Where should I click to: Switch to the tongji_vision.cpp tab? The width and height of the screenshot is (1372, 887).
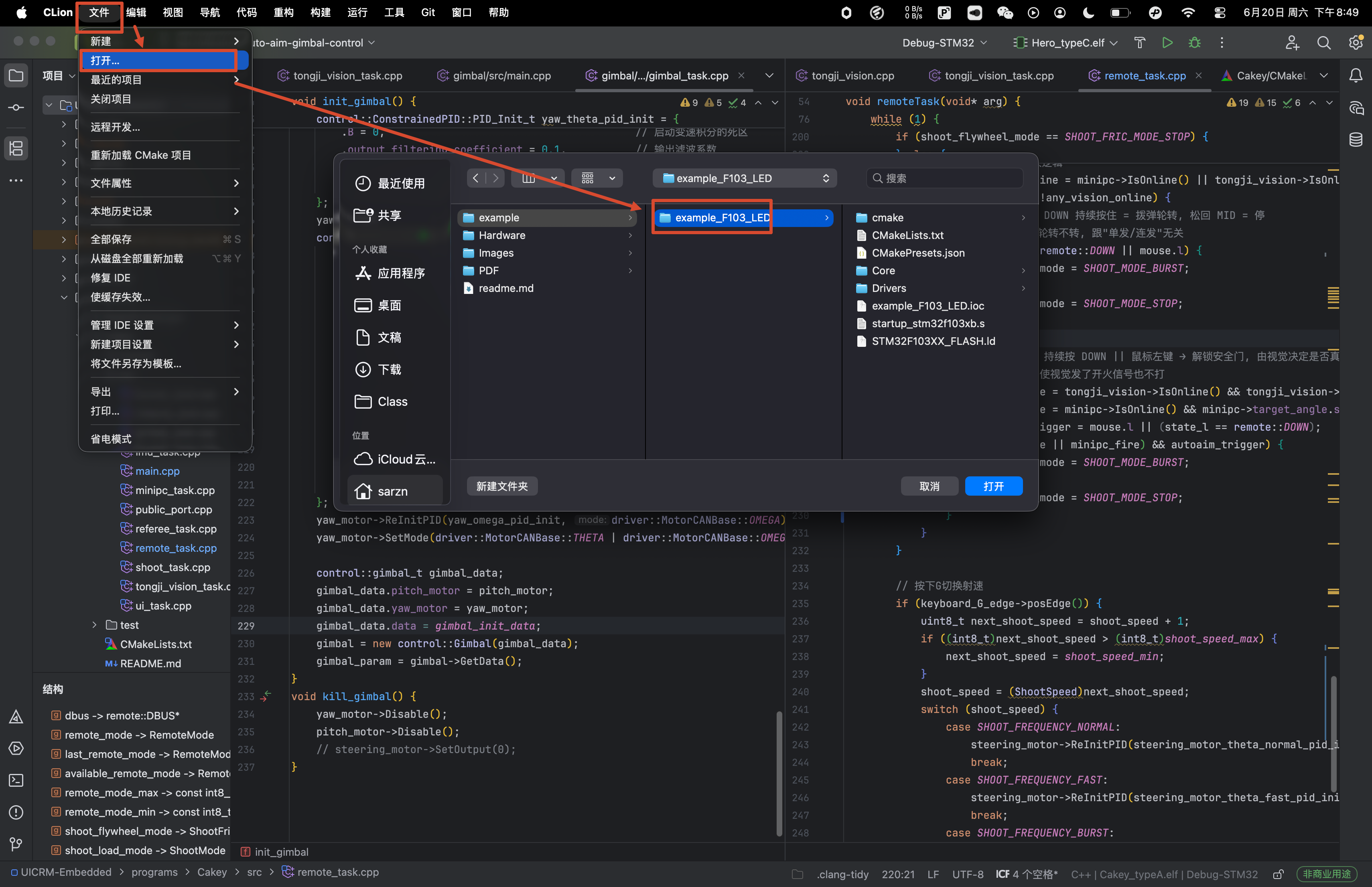(845, 75)
